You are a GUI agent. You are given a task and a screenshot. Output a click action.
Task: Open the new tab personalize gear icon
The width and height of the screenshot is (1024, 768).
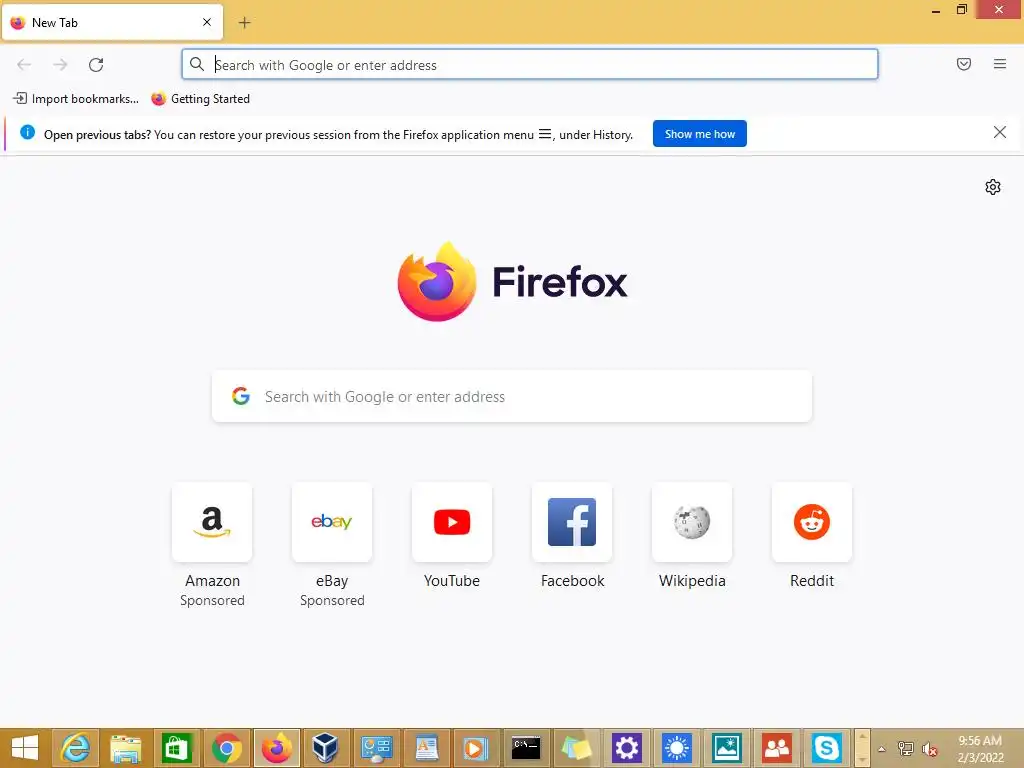(993, 187)
